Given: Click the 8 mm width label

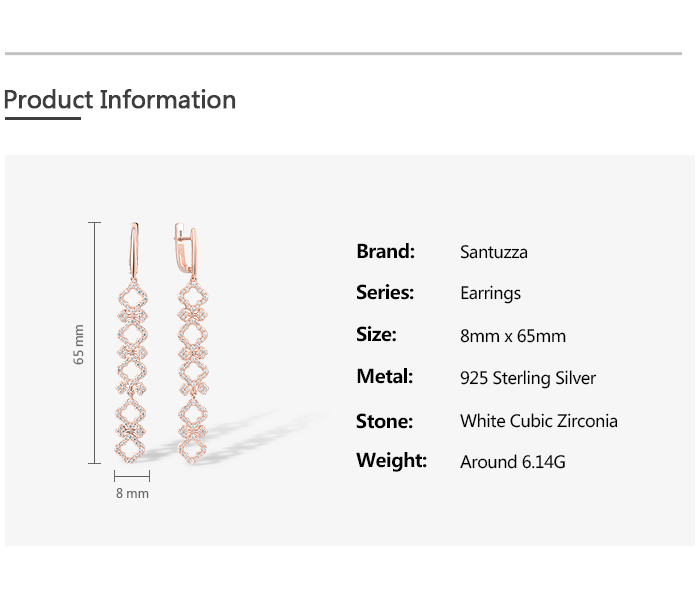Looking at the screenshot, I should (132, 493).
